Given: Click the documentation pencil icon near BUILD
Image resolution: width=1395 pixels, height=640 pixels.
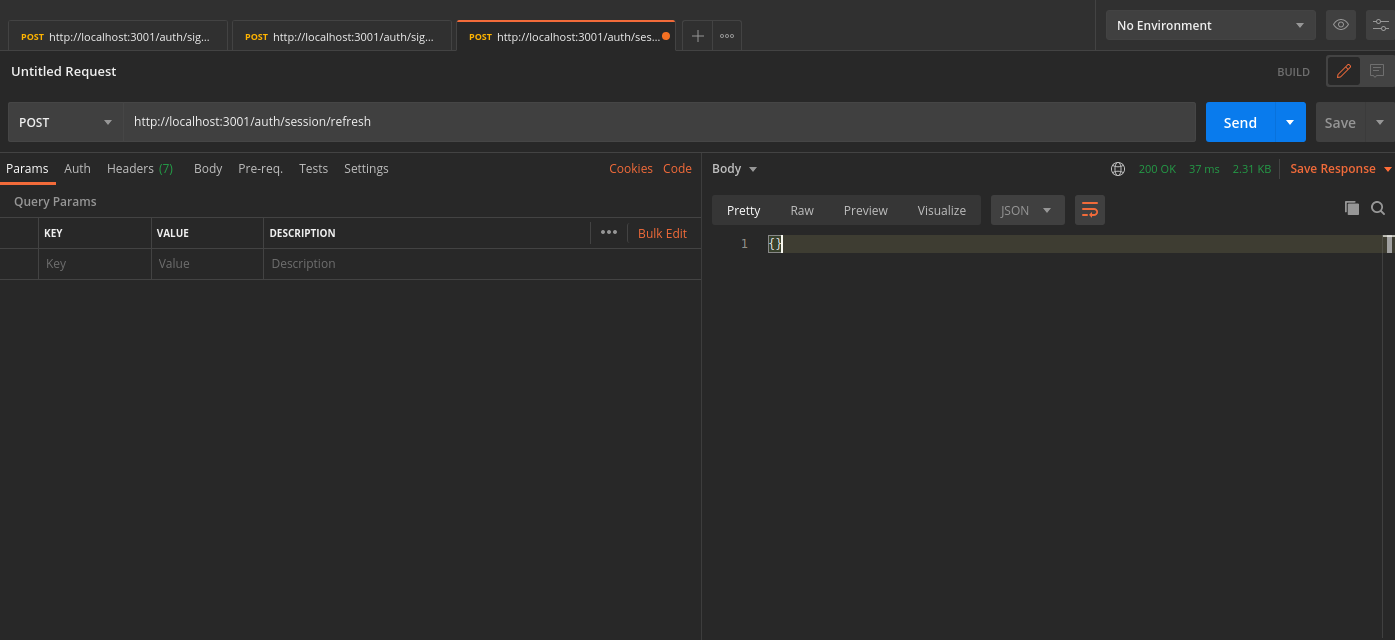Looking at the screenshot, I should tap(1343, 71).
